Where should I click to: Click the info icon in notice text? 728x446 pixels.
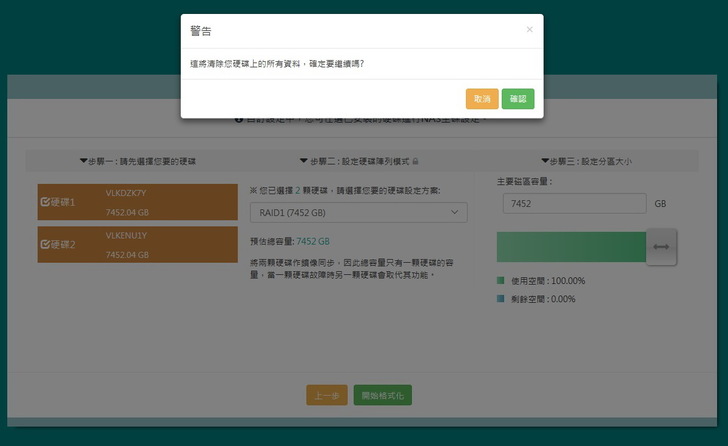point(239,120)
